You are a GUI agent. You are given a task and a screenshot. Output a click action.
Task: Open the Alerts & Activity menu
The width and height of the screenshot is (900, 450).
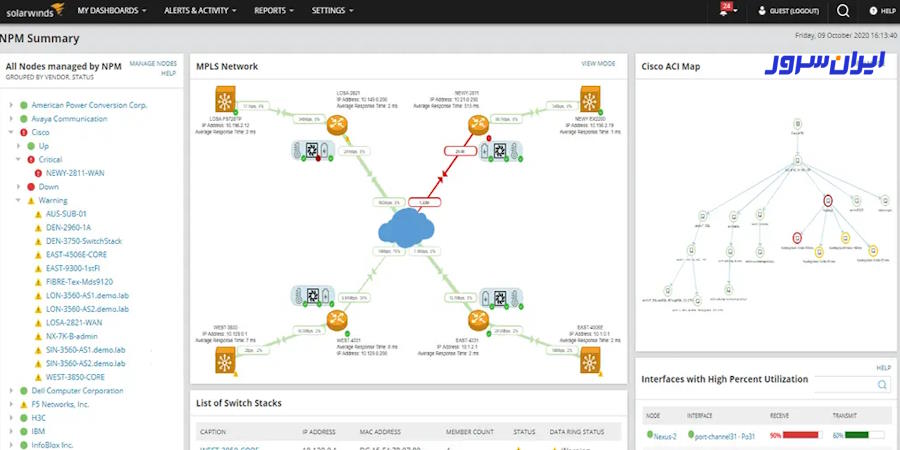tap(200, 10)
